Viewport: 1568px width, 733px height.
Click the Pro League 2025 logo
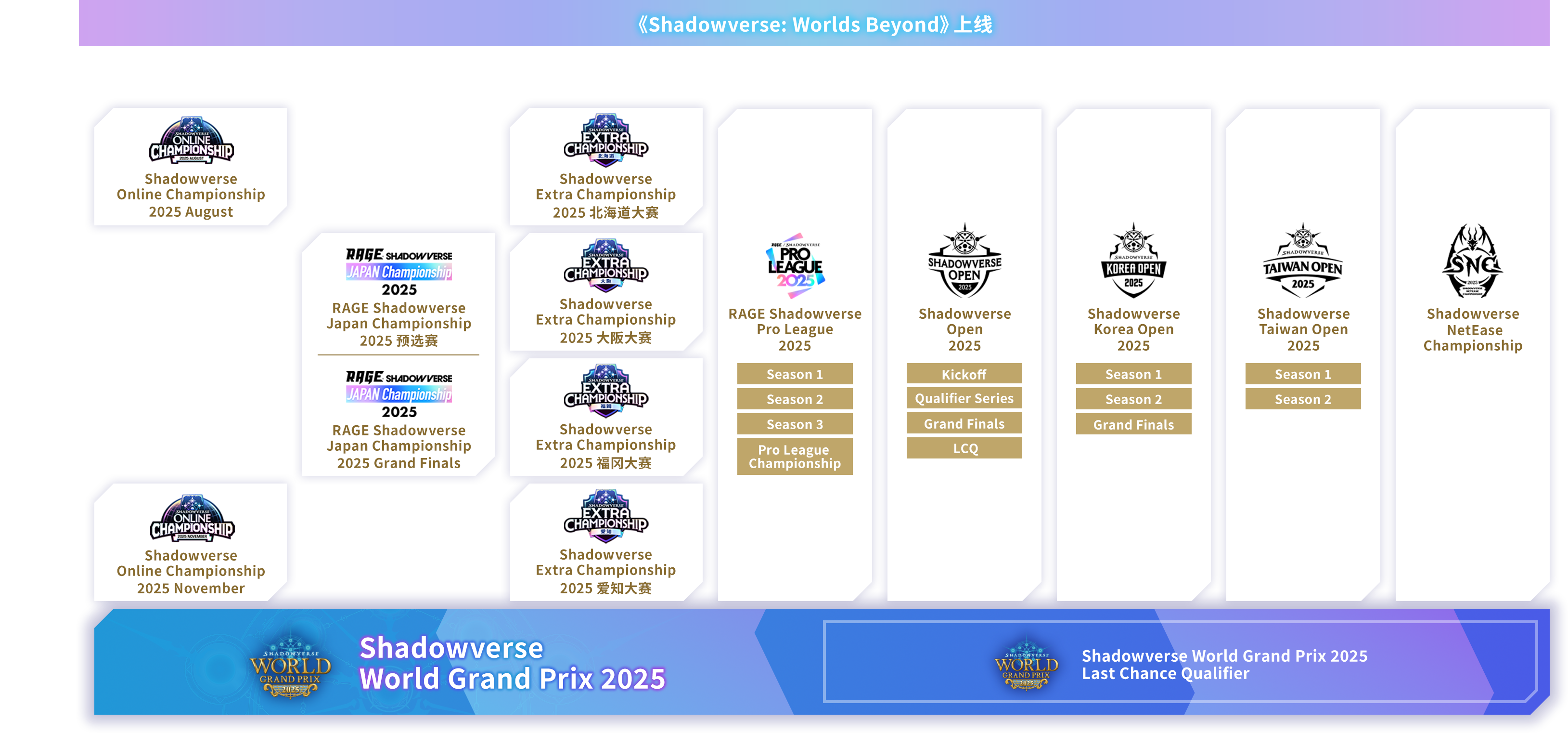point(795,266)
